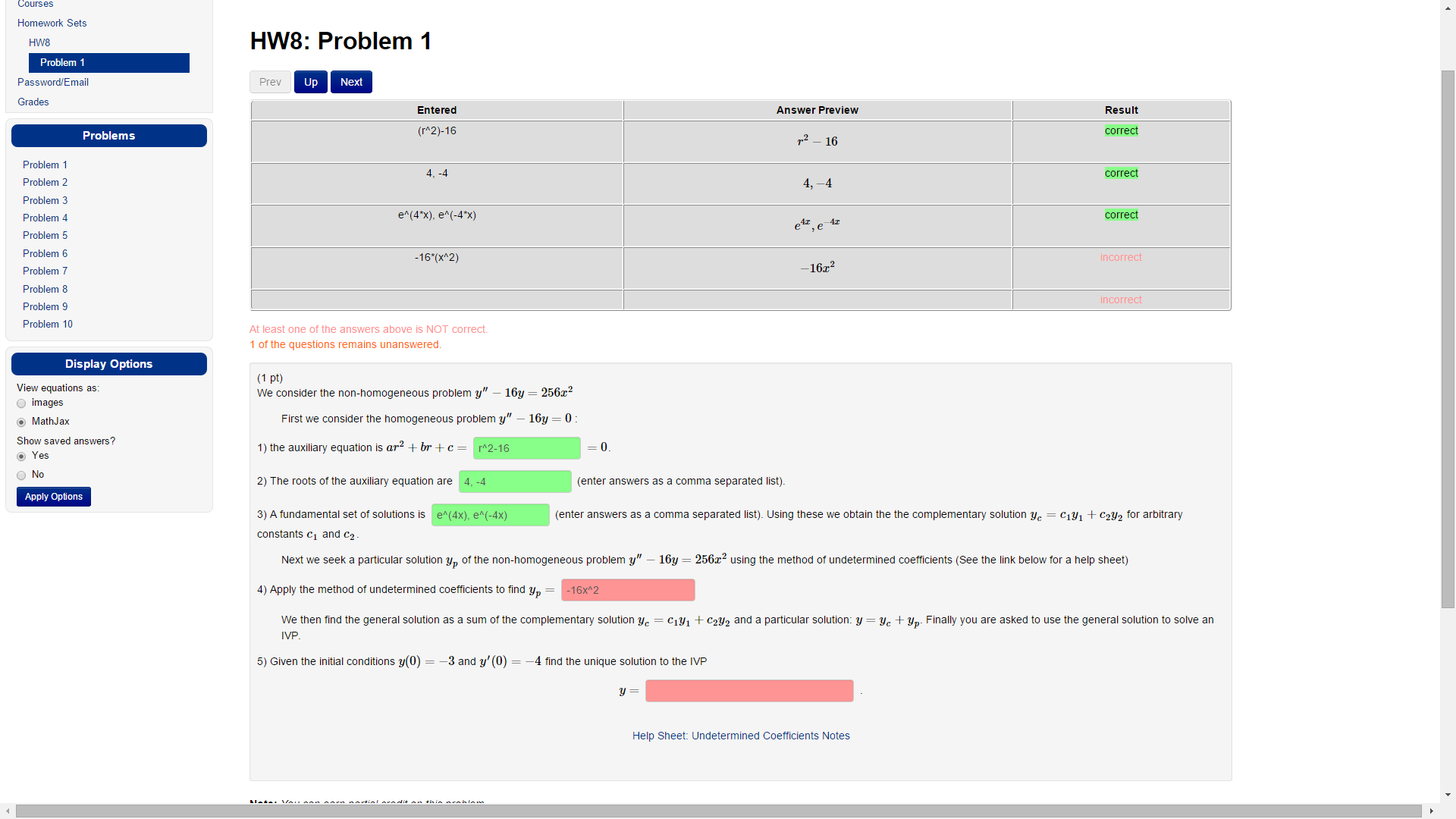
Task: Select Problem 5 in the sidebar
Action: (x=45, y=235)
